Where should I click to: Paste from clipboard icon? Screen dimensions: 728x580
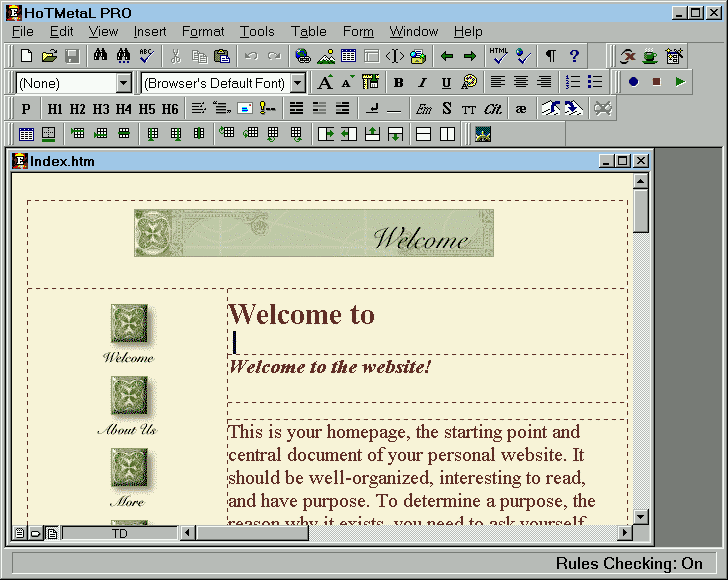tap(222, 56)
